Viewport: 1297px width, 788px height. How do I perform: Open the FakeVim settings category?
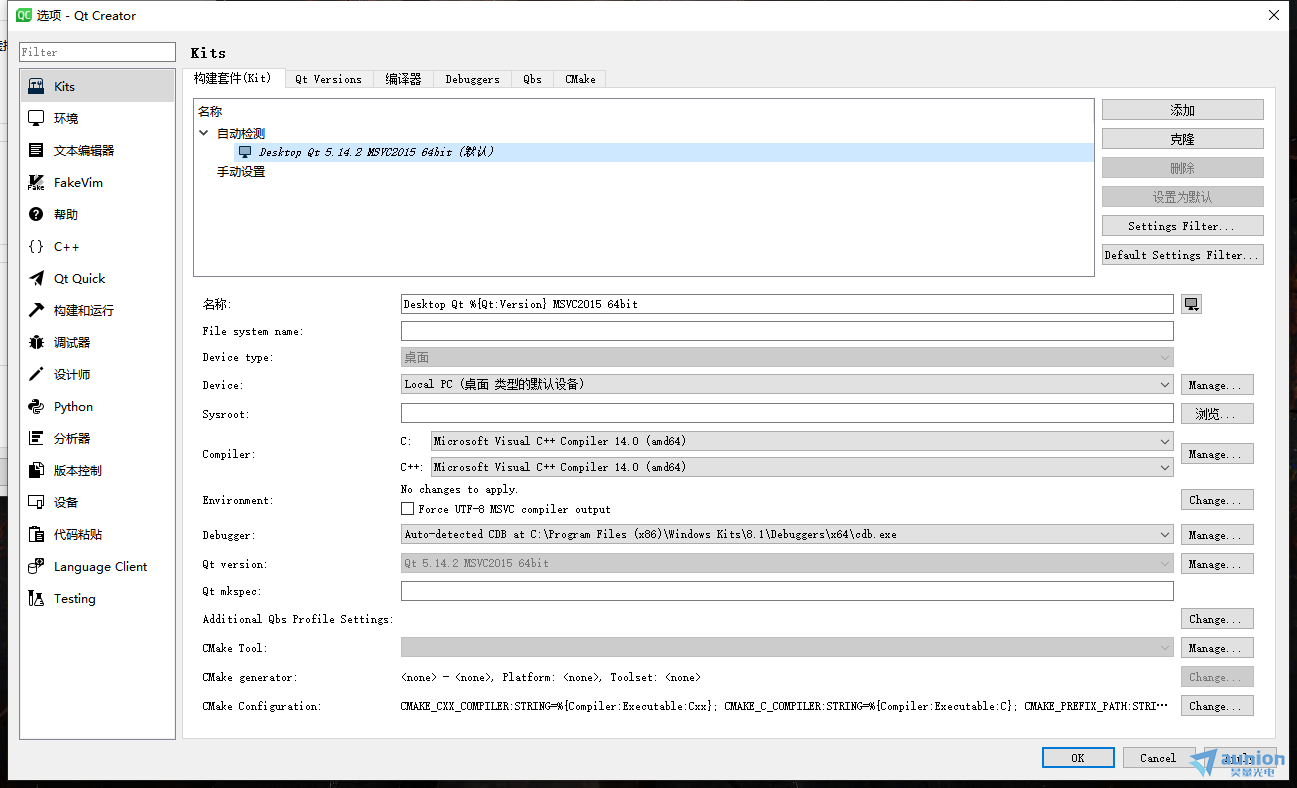(x=97, y=182)
